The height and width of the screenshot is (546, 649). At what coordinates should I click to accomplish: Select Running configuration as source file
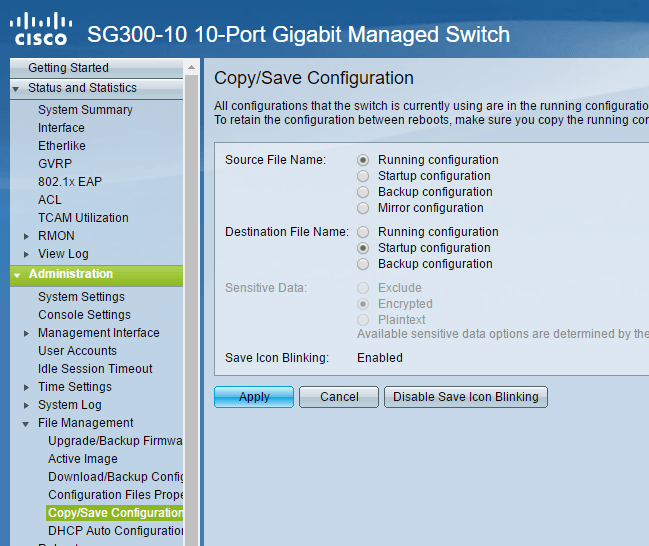363,160
